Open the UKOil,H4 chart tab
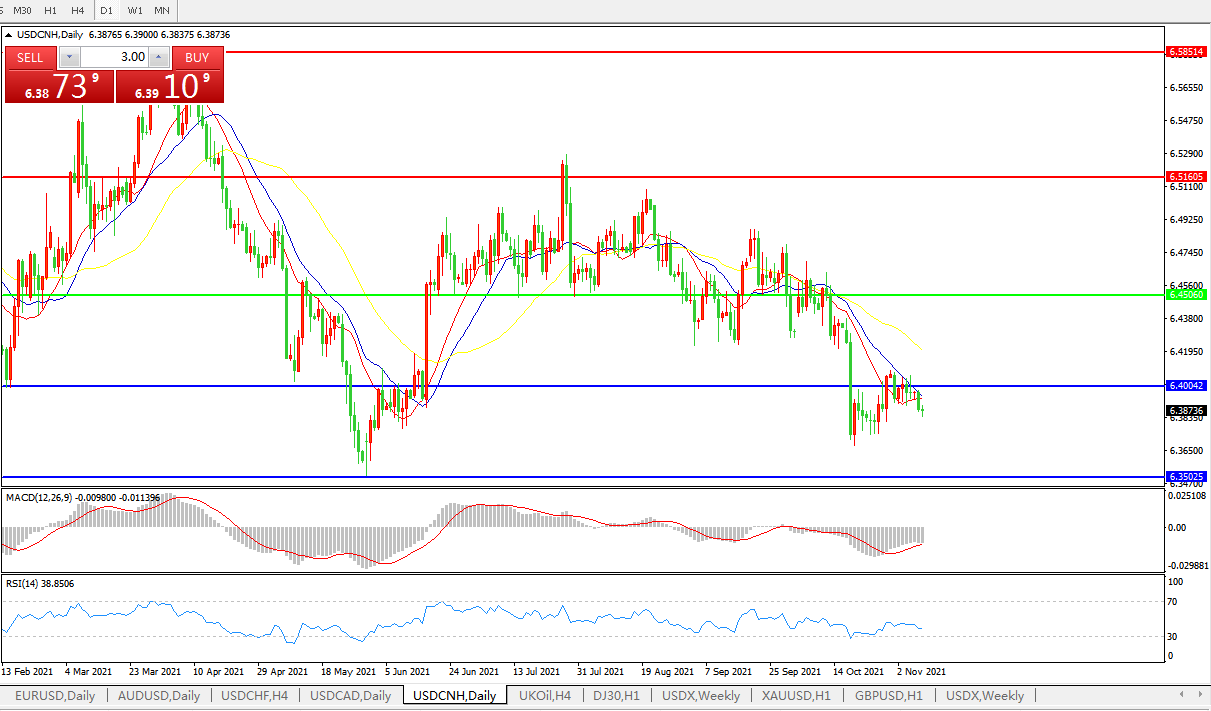 point(545,696)
